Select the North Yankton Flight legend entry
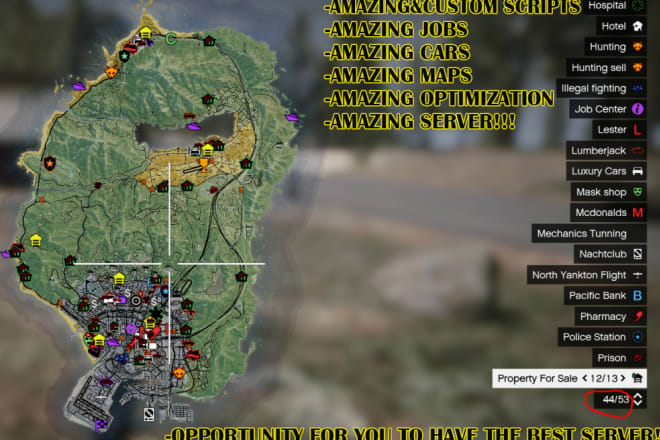The width and height of the screenshot is (660, 440). (587, 275)
